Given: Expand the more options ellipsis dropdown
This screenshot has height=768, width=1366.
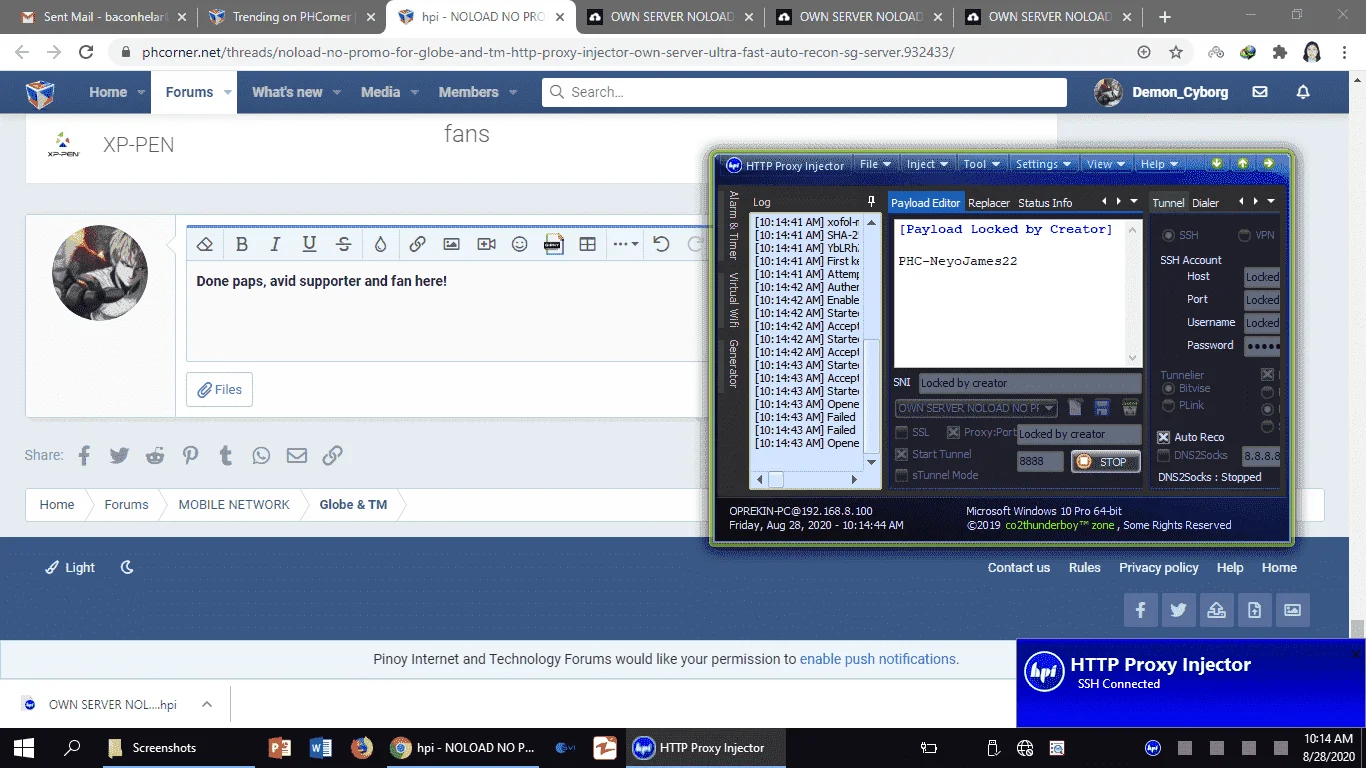Looking at the screenshot, I should coord(625,244).
